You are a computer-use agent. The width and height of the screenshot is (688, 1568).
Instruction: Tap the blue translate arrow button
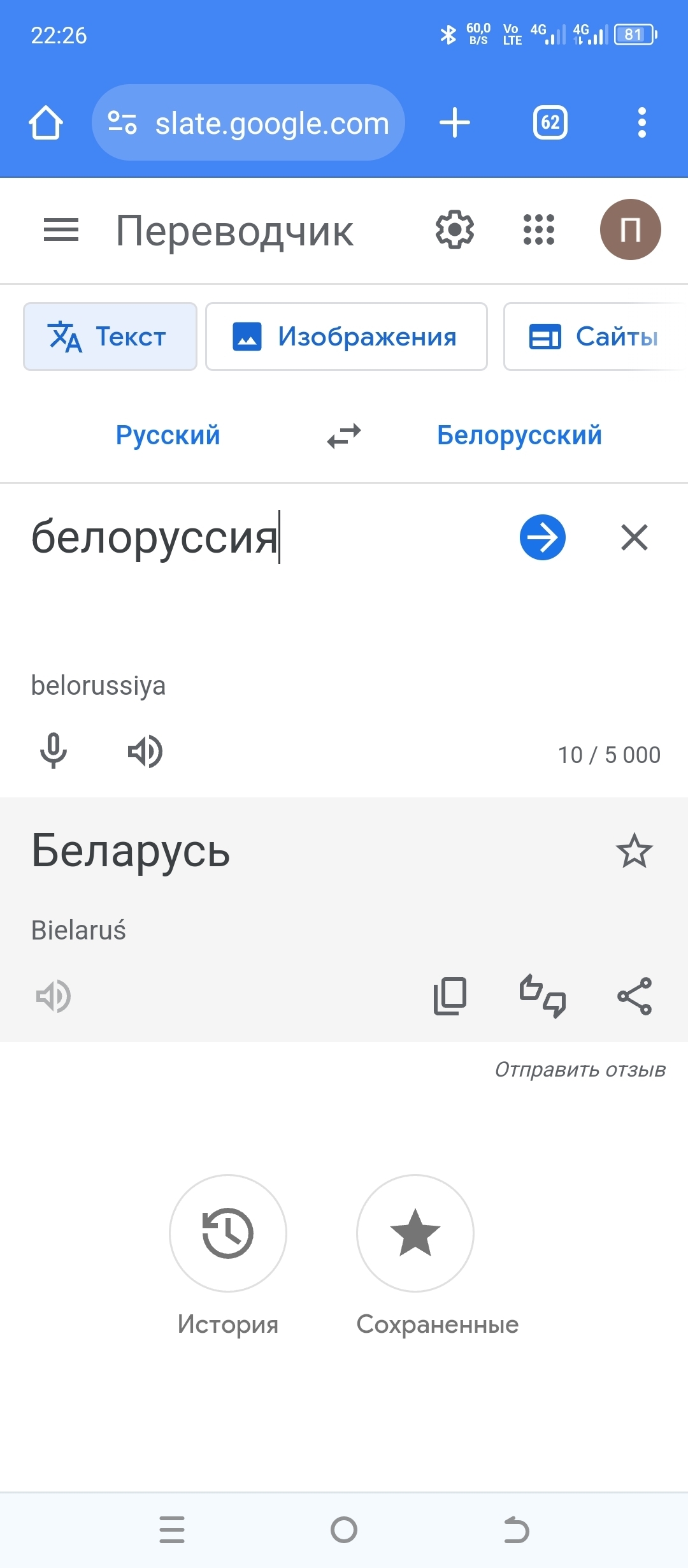pos(542,537)
